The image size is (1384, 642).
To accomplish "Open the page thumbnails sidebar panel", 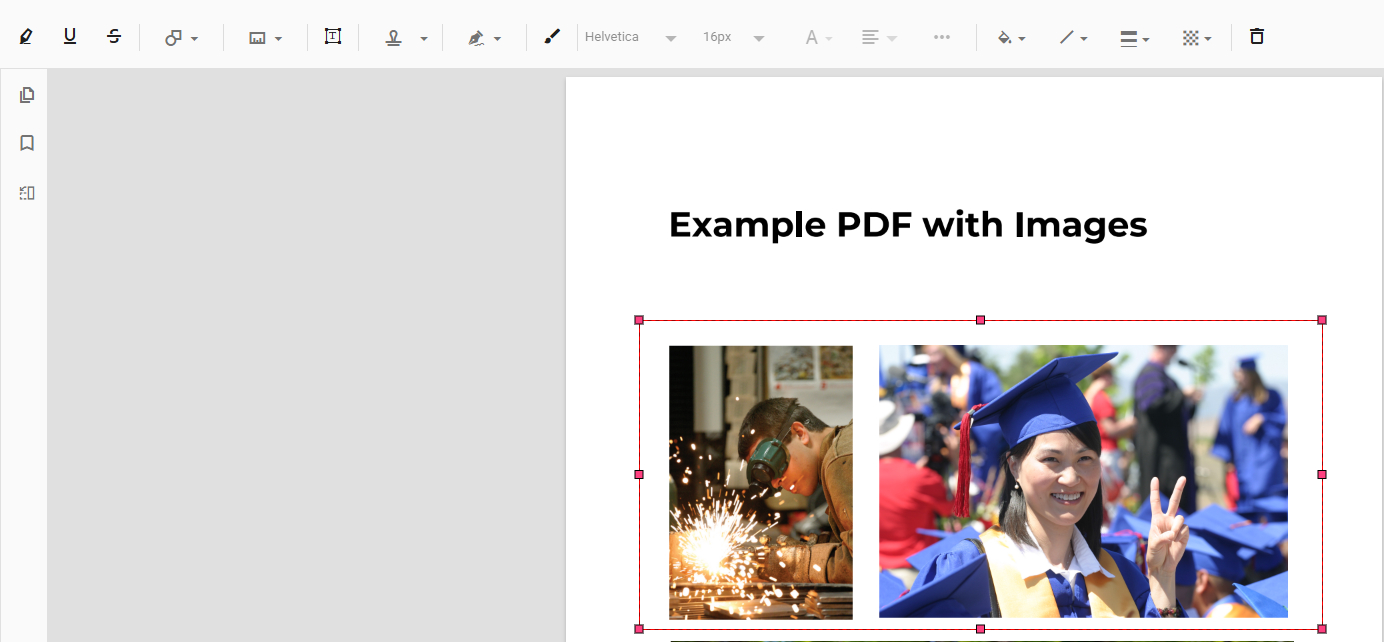I will (x=27, y=95).
